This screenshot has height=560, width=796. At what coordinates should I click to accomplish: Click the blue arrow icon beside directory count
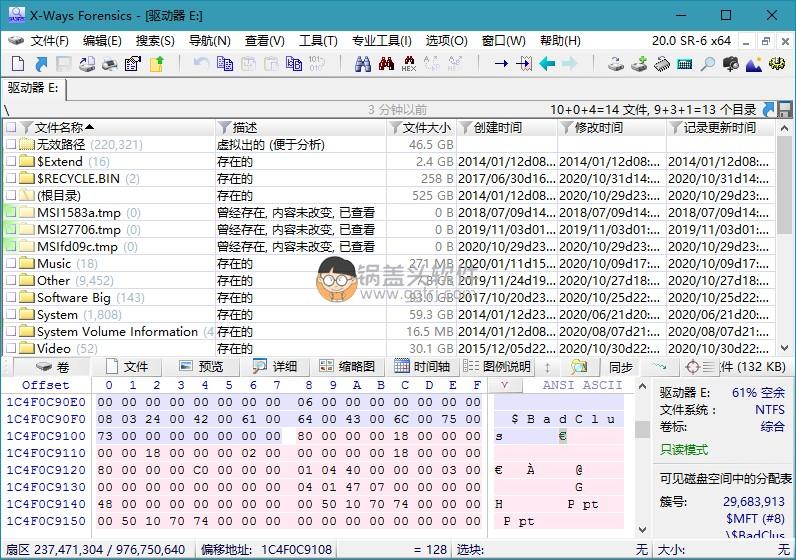click(769, 109)
